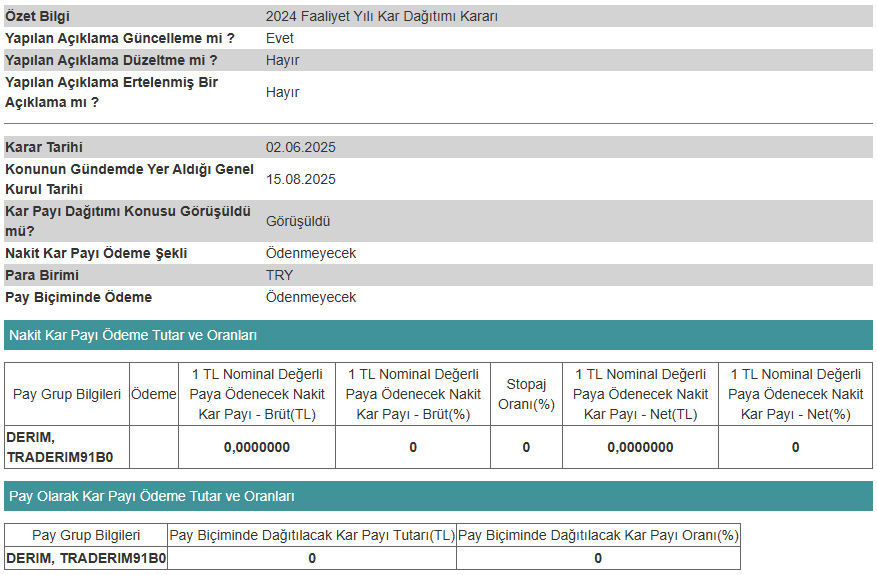Select the Genel Kurul date 15.08.2025
Viewport: 877px width, 575px height.
coord(301,179)
